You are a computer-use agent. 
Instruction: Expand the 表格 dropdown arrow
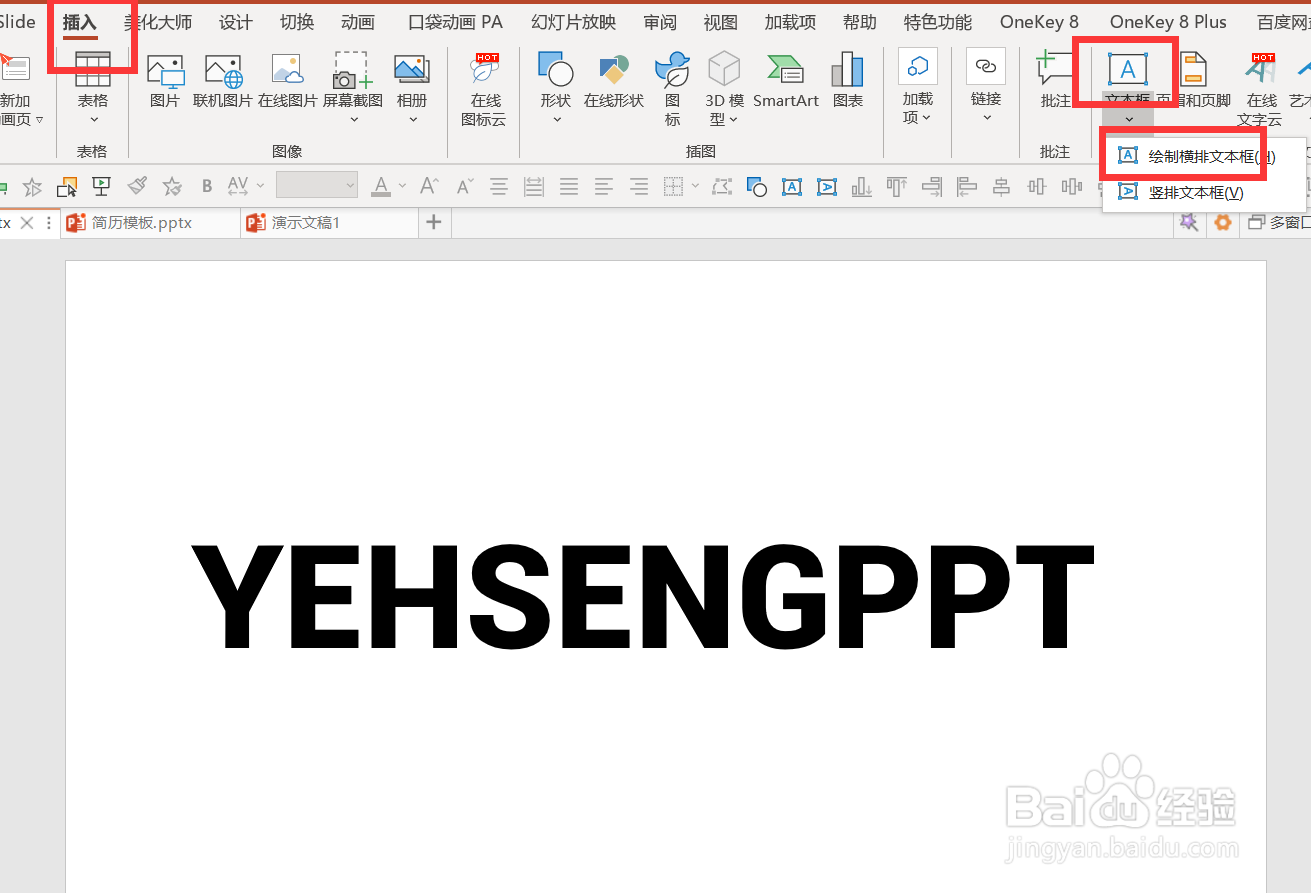(x=94, y=121)
